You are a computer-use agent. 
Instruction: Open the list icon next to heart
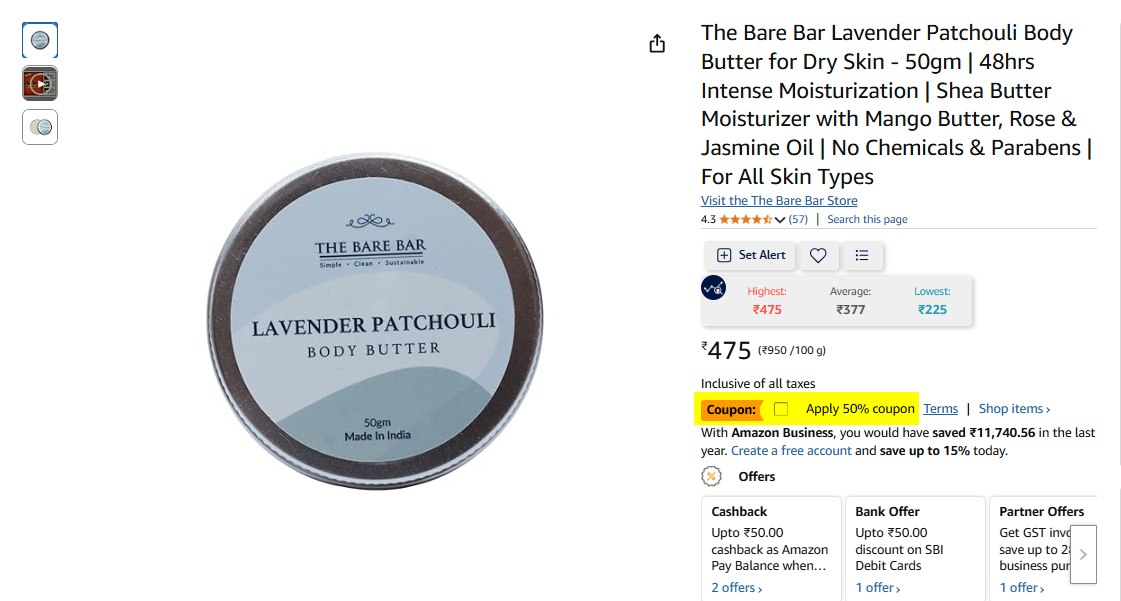click(x=862, y=255)
